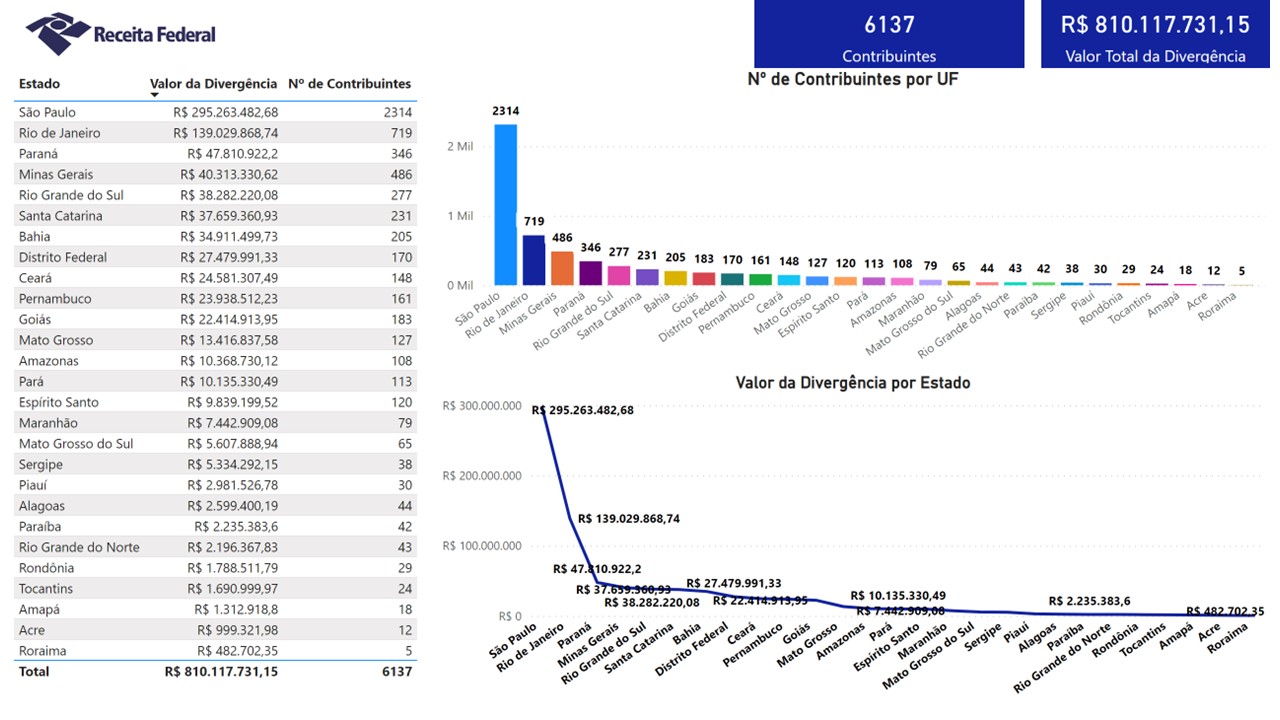Click the pink Rio Grande do Sul bar
The image size is (1280, 720).
pyautogui.click(x=619, y=275)
